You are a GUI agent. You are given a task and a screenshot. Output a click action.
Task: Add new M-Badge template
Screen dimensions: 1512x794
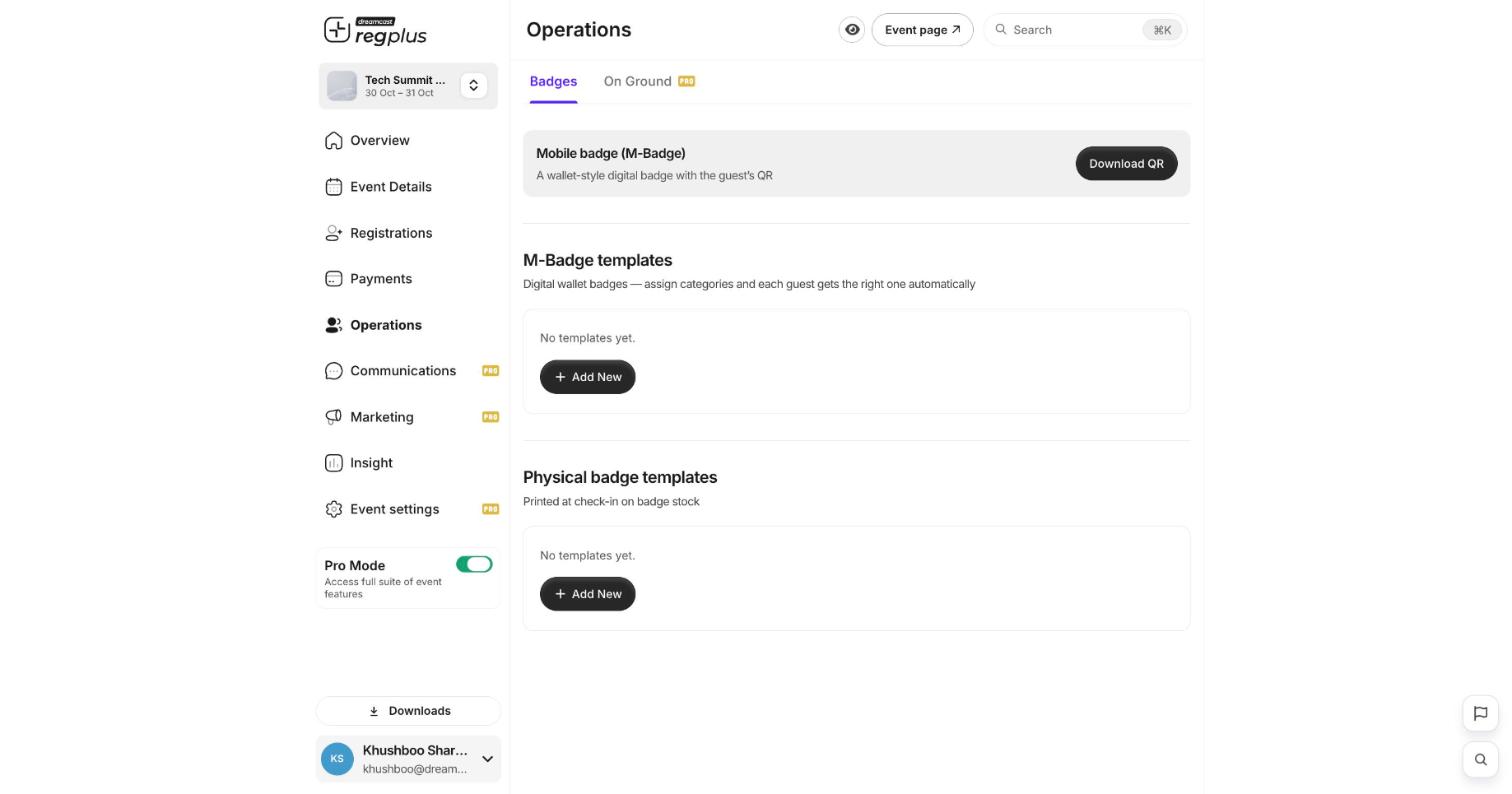588,377
